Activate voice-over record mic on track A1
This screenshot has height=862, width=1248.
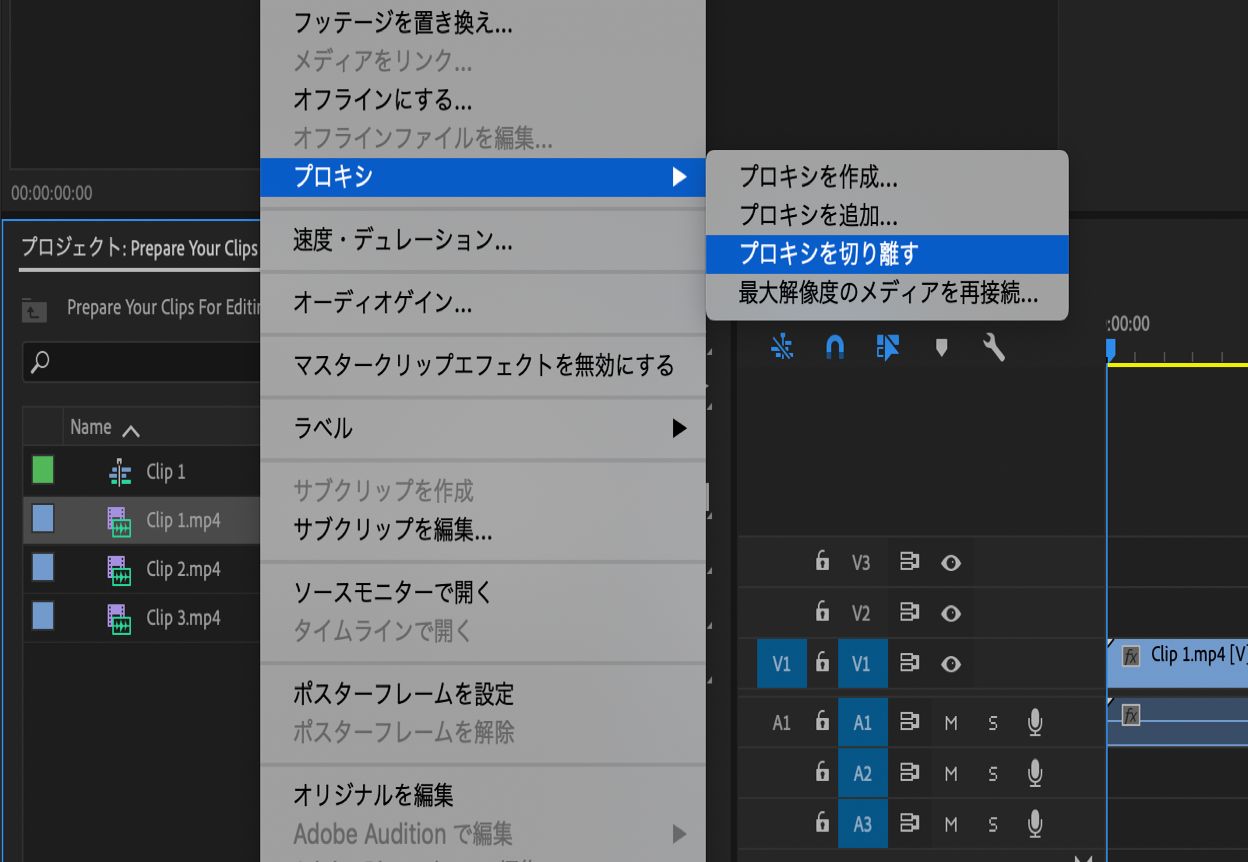click(x=1035, y=721)
